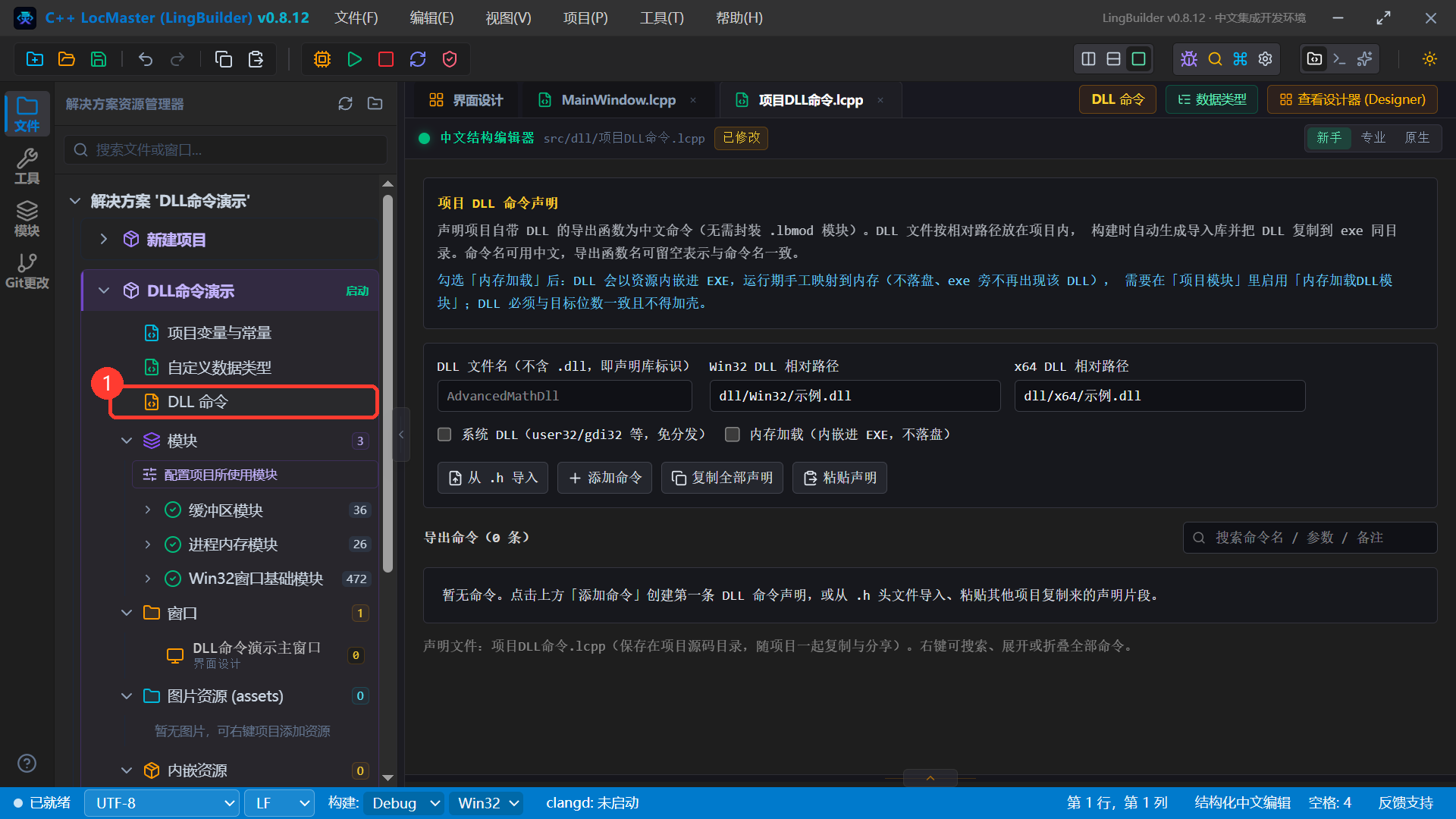Toggle the folder-code view button
The width and height of the screenshot is (1456, 819).
click(x=1315, y=59)
